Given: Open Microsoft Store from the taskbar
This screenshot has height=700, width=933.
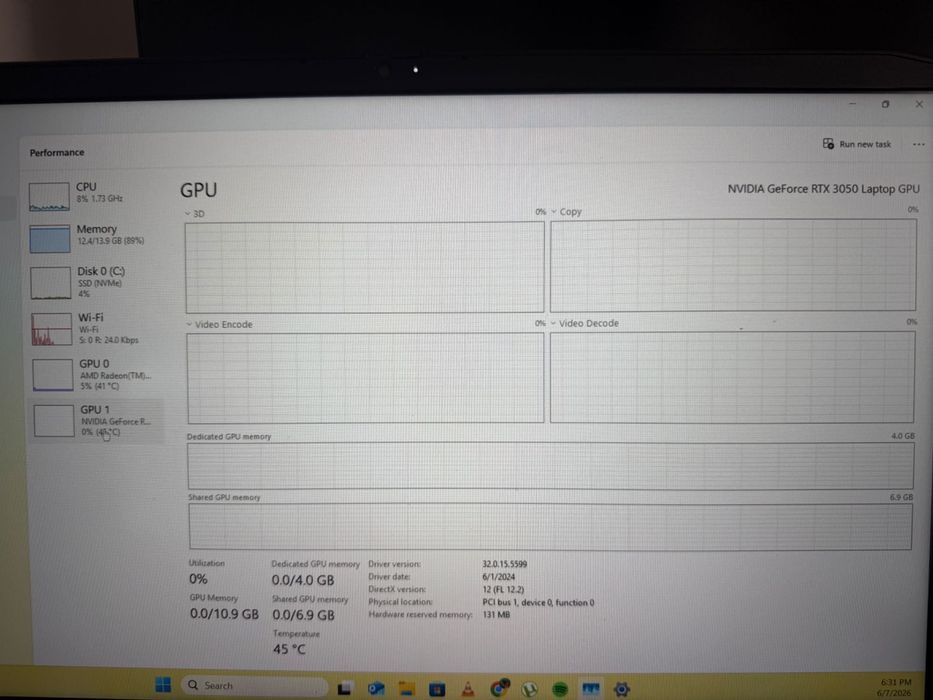Looking at the screenshot, I should pyautogui.click(x=437, y=689).
